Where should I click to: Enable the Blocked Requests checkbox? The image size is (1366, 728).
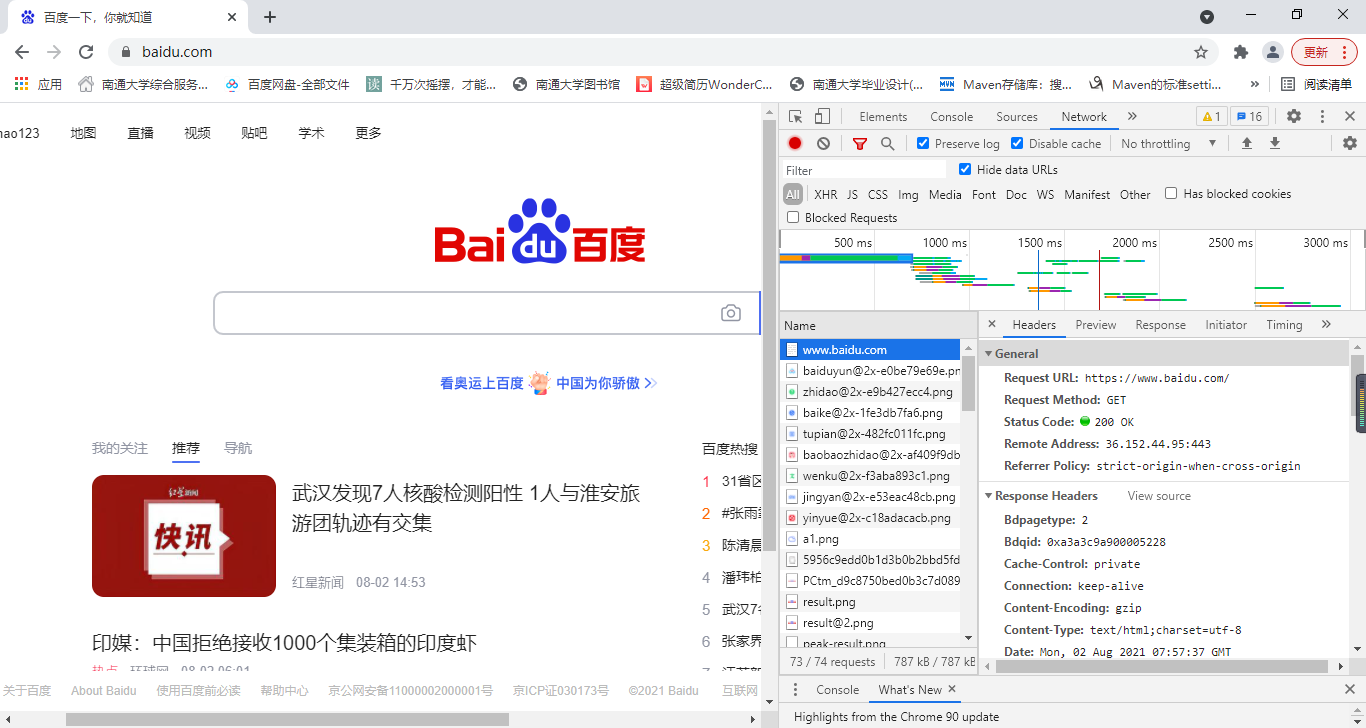click(793, 218)
